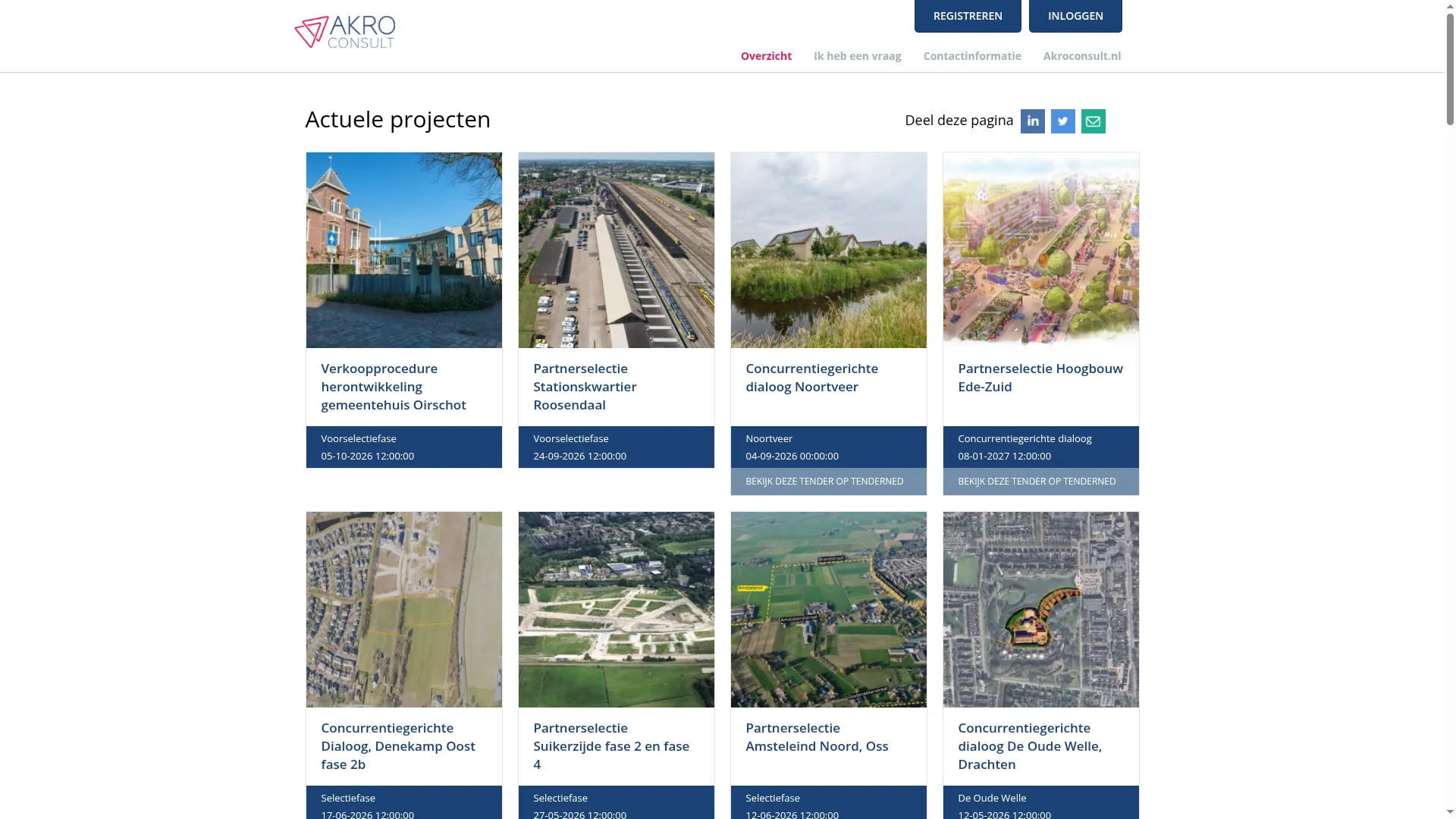Open Akroconsult.nl menu link
The height and width of the screenshot is (819, 1456).
tap(1082, 56)
